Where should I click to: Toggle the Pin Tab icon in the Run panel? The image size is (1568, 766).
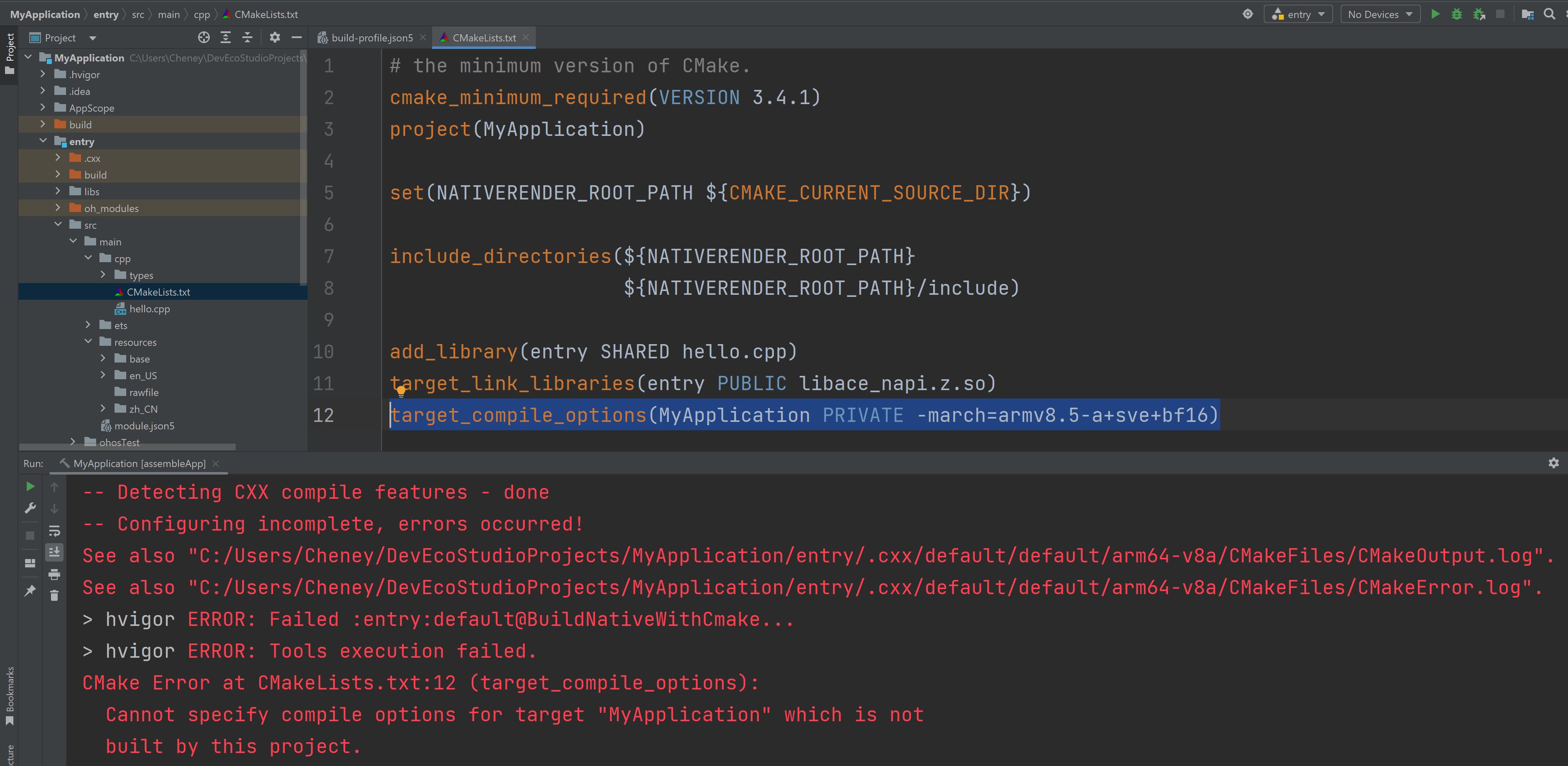click(30, 590)
